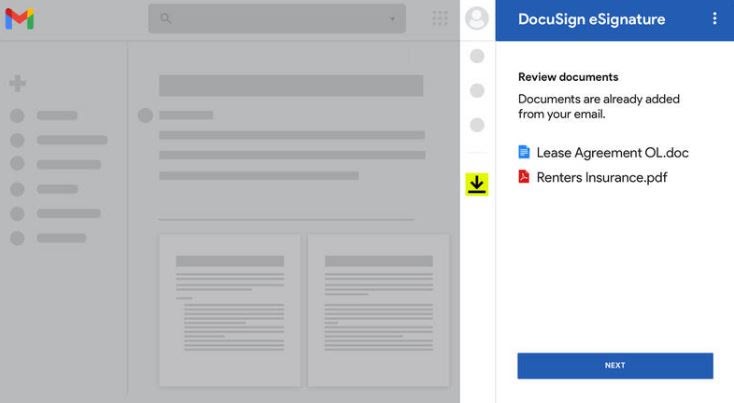The width and height of the screenshot is (734, 403).
Task: Click the Review documents heading
Action: (x=568, y=77)
